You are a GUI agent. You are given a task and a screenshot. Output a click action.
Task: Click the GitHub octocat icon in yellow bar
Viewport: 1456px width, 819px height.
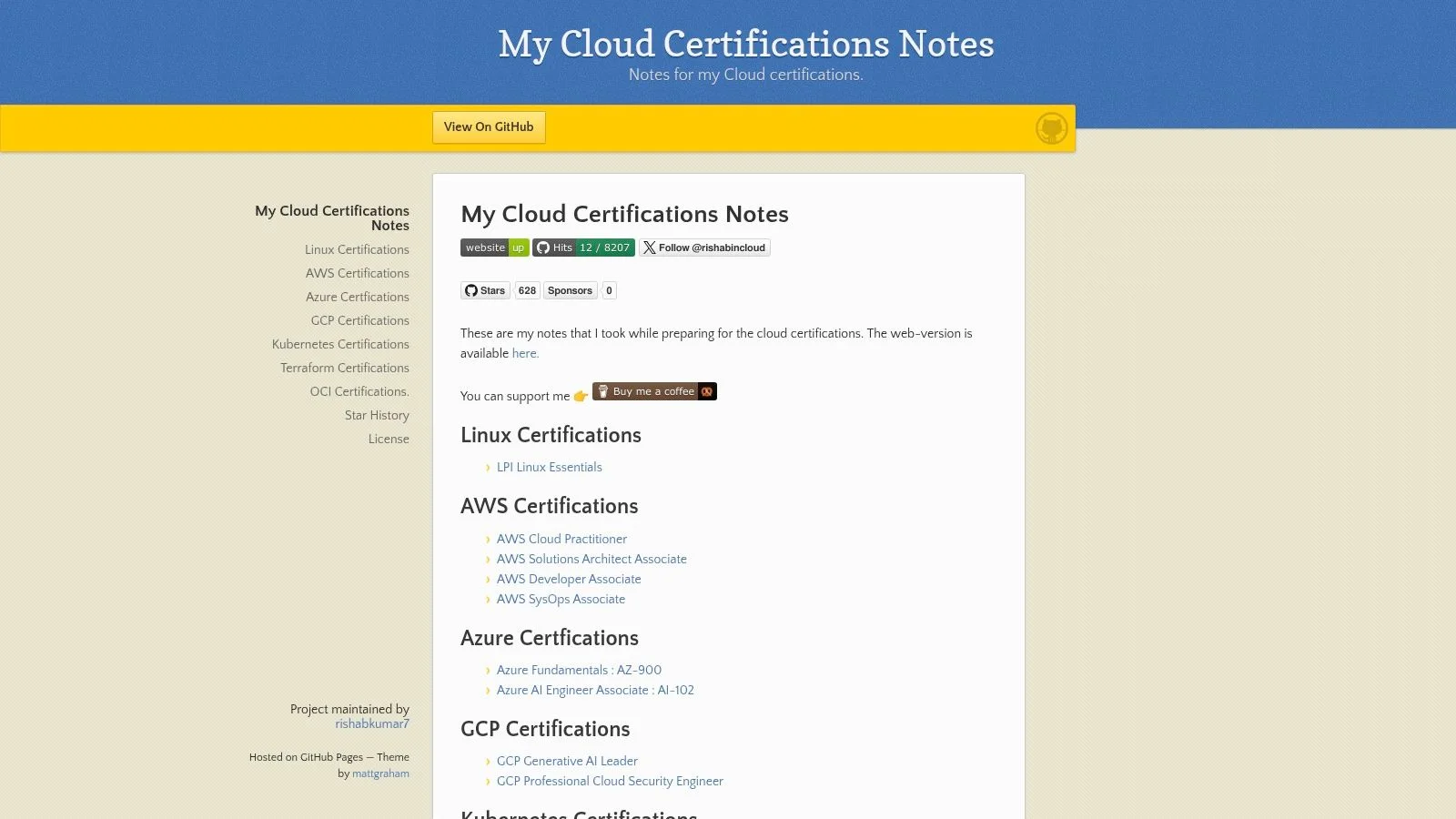pyautogui.click(x=1051, y=128)
